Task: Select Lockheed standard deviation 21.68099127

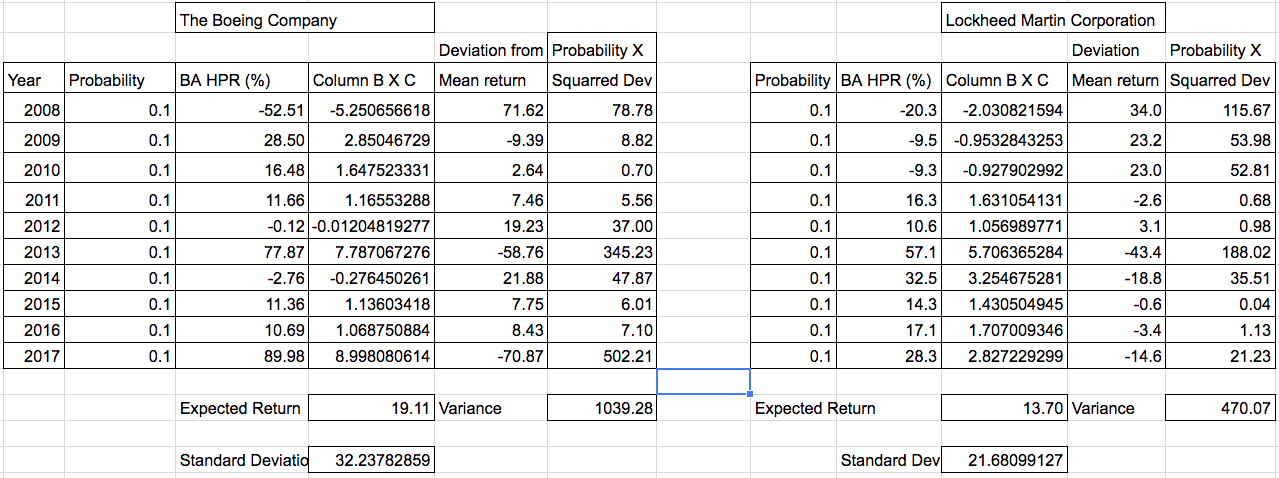Action: pyautogui.click(x=1004, y=460)
